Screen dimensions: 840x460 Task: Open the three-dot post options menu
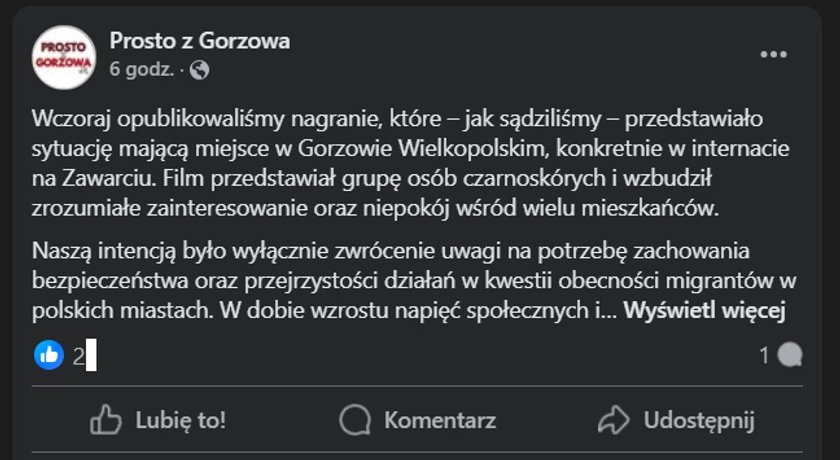774,54
